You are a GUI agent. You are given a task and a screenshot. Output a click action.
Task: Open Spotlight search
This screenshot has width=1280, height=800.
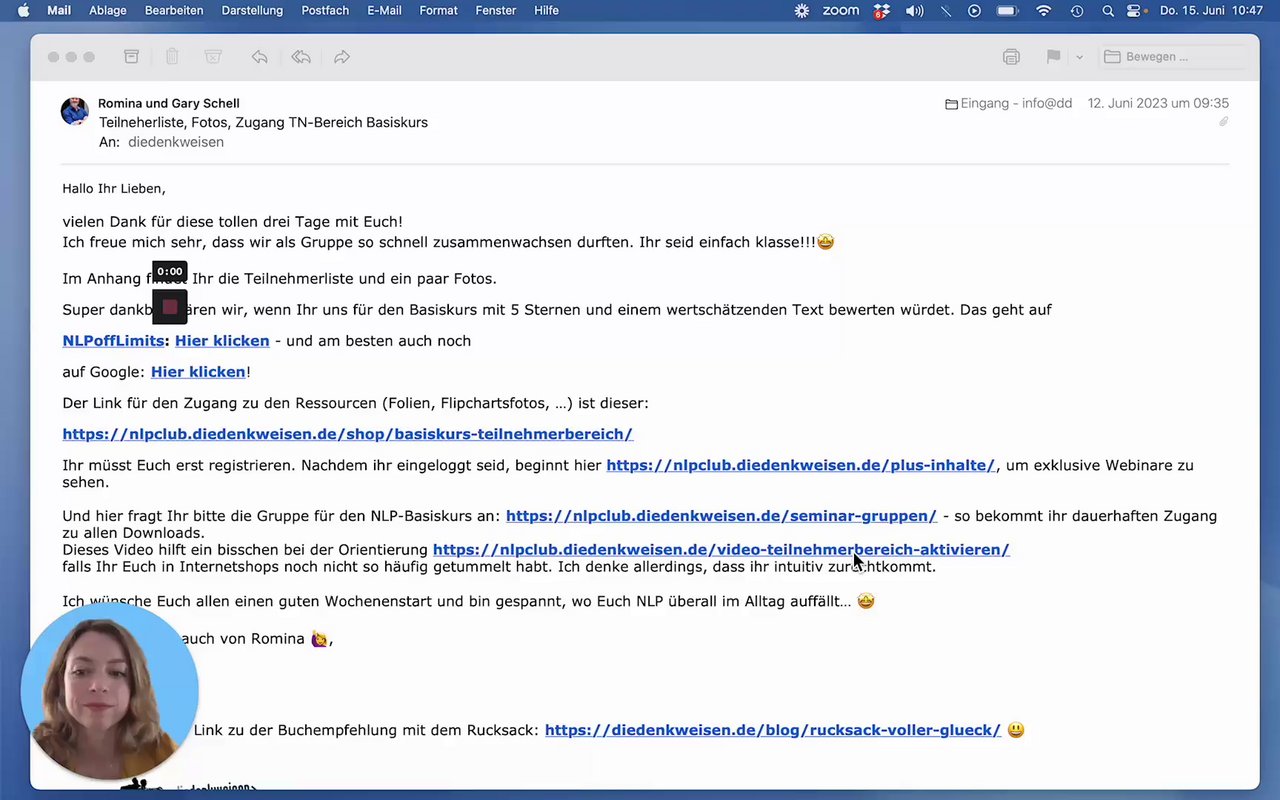pyautogui.click(x=1107, y=11)
